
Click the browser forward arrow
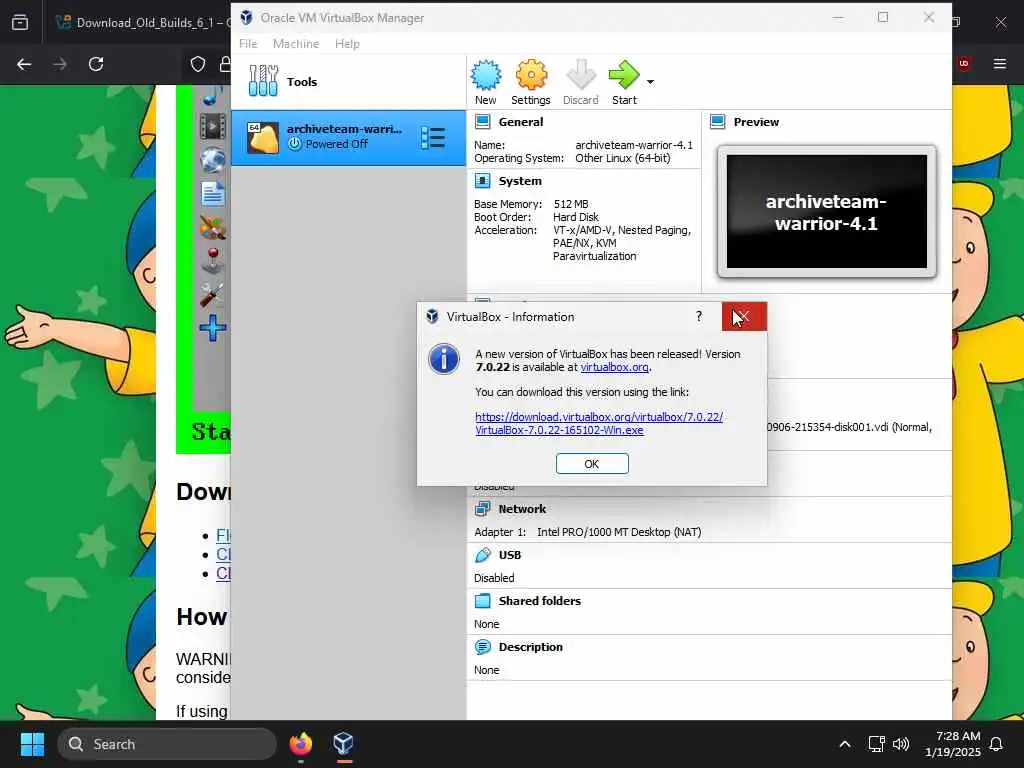pyautogui.click(x=60, y=64)
